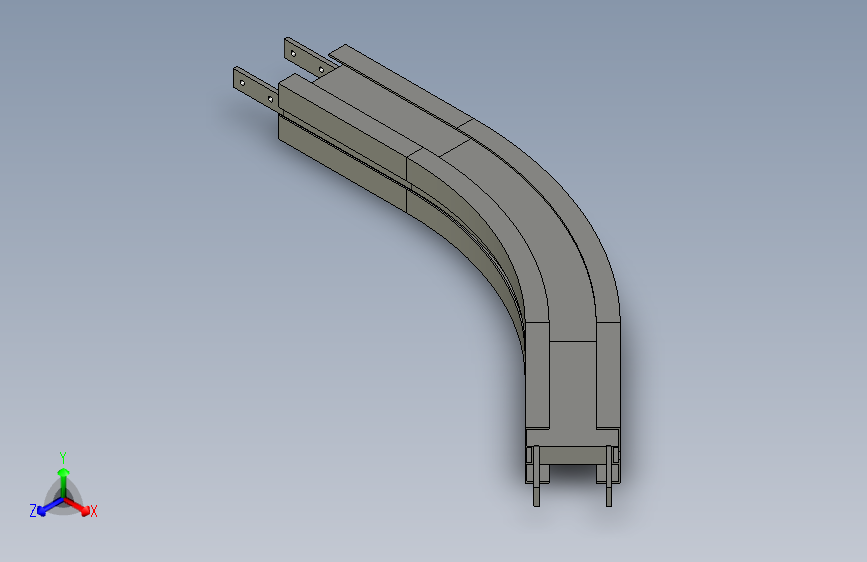
Task: Select the left protruding pin at the model's bottom end
Action: point(536,476)
